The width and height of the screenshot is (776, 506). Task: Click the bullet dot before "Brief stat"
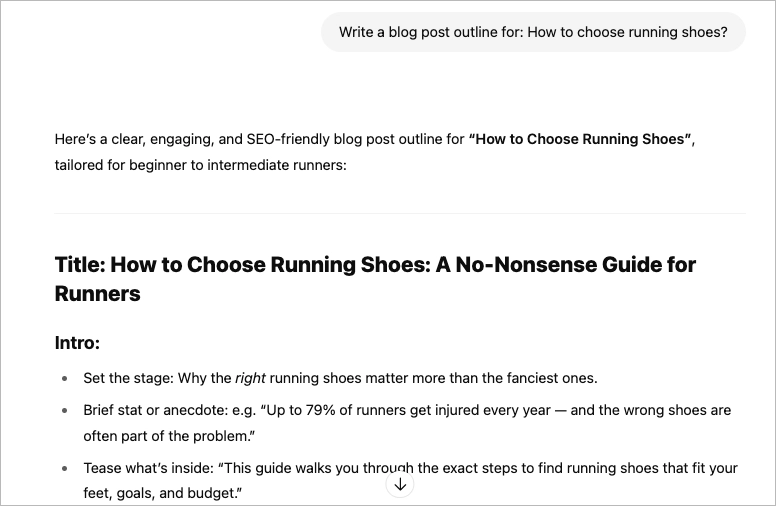click(x=65, y=411)
